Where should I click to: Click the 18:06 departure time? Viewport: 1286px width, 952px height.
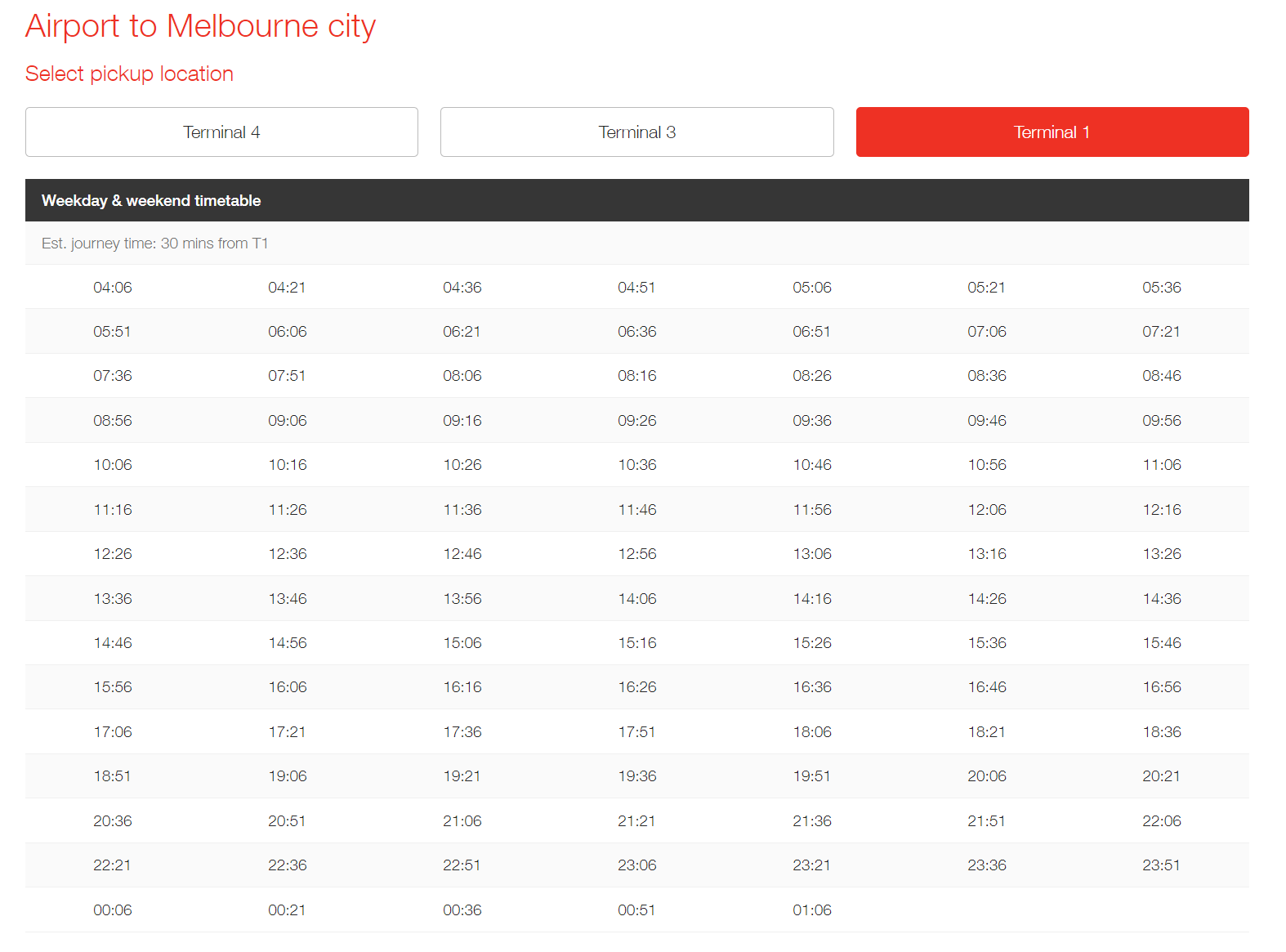pos(812,732)
